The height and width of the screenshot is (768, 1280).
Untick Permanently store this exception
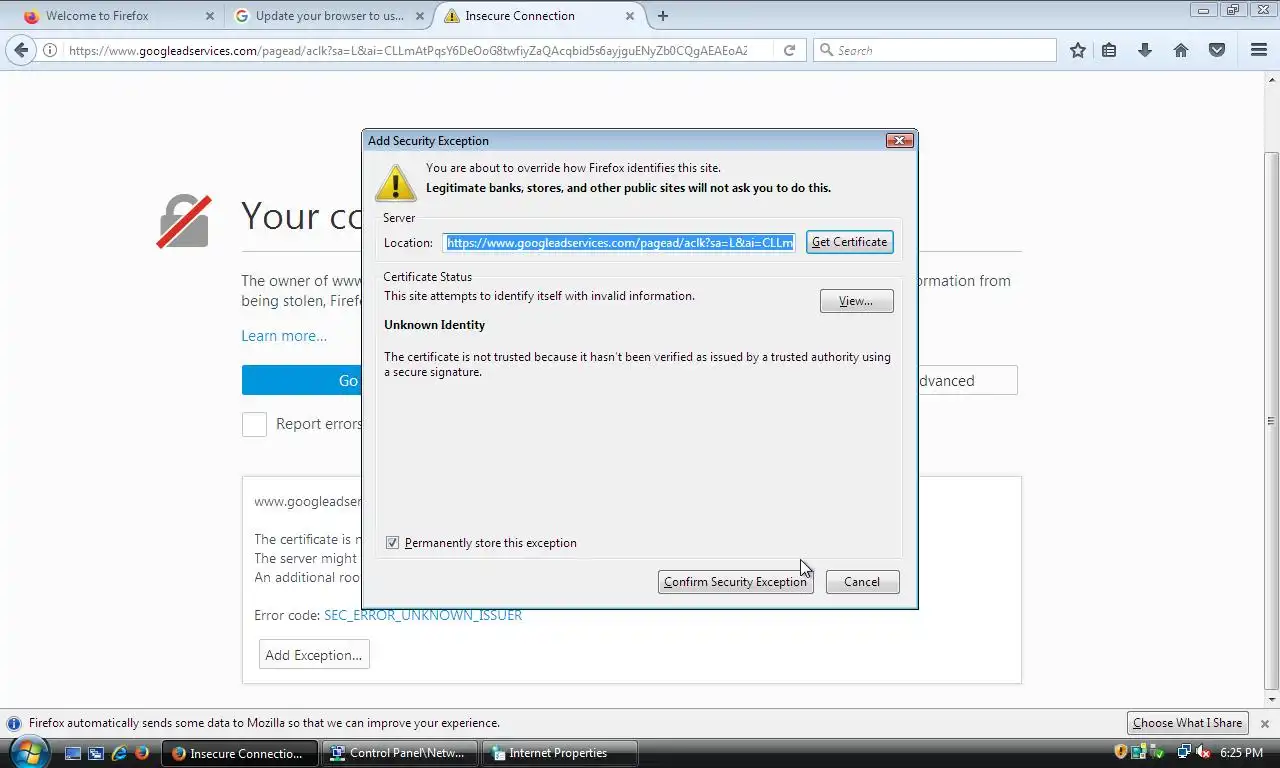click(392, 543)
